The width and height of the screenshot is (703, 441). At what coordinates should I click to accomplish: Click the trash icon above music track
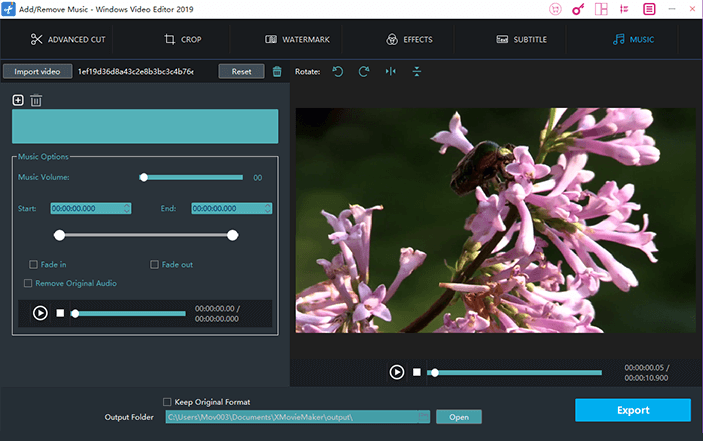pos(36,100)
